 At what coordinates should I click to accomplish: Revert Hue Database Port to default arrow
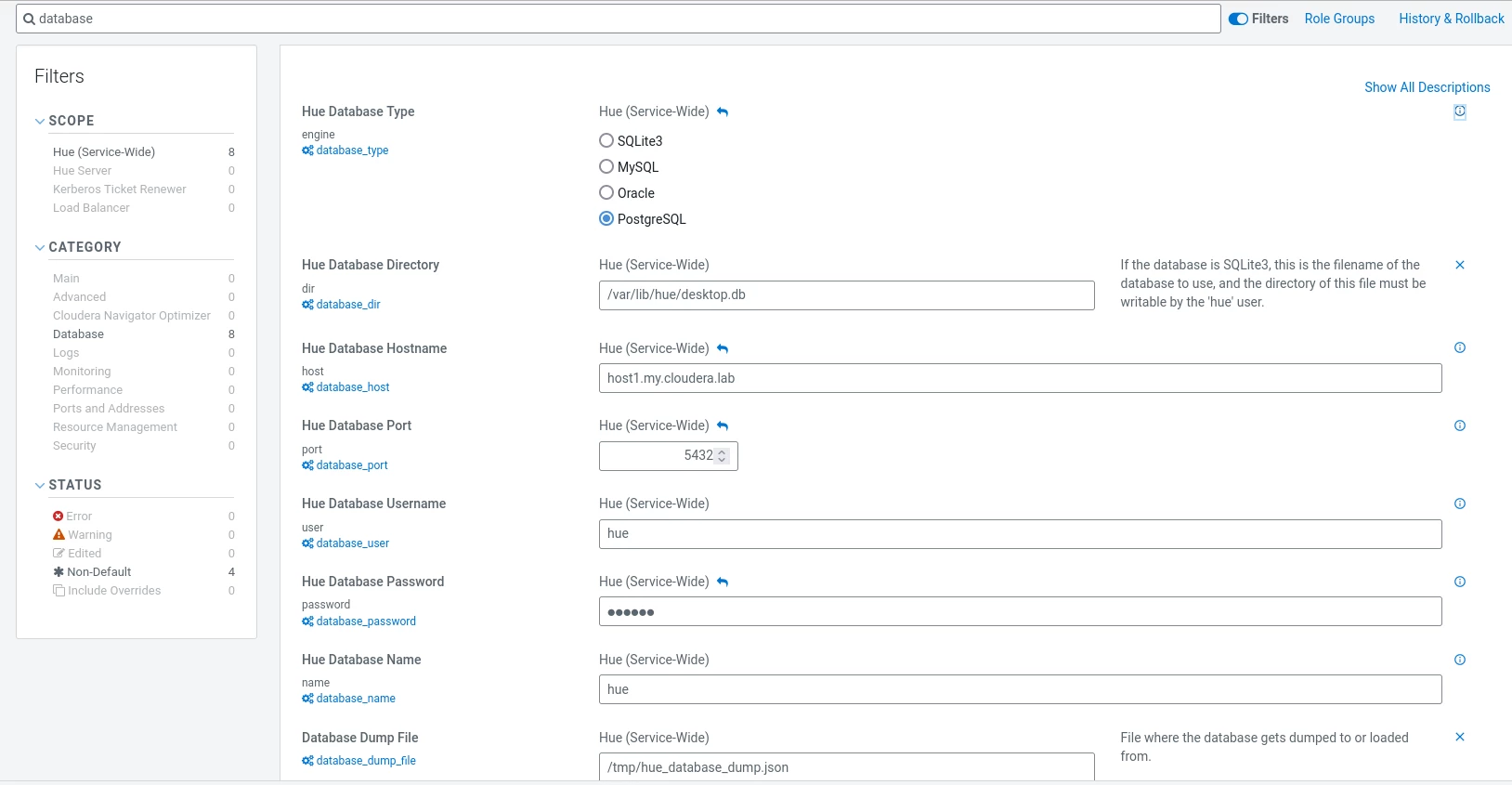point(723,425)
